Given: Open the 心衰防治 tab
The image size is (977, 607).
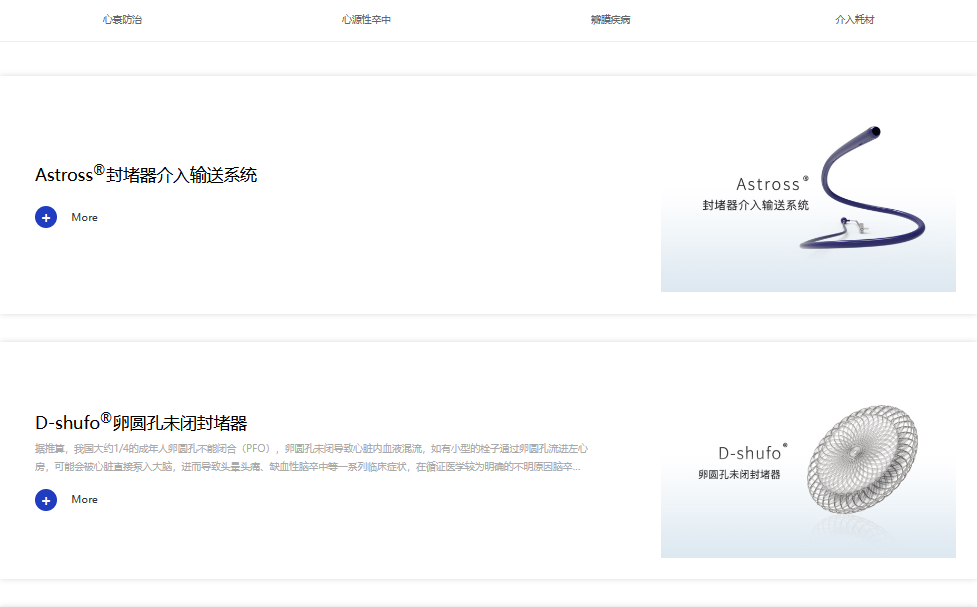Looking at the screenshot, I should pos(122,20).
